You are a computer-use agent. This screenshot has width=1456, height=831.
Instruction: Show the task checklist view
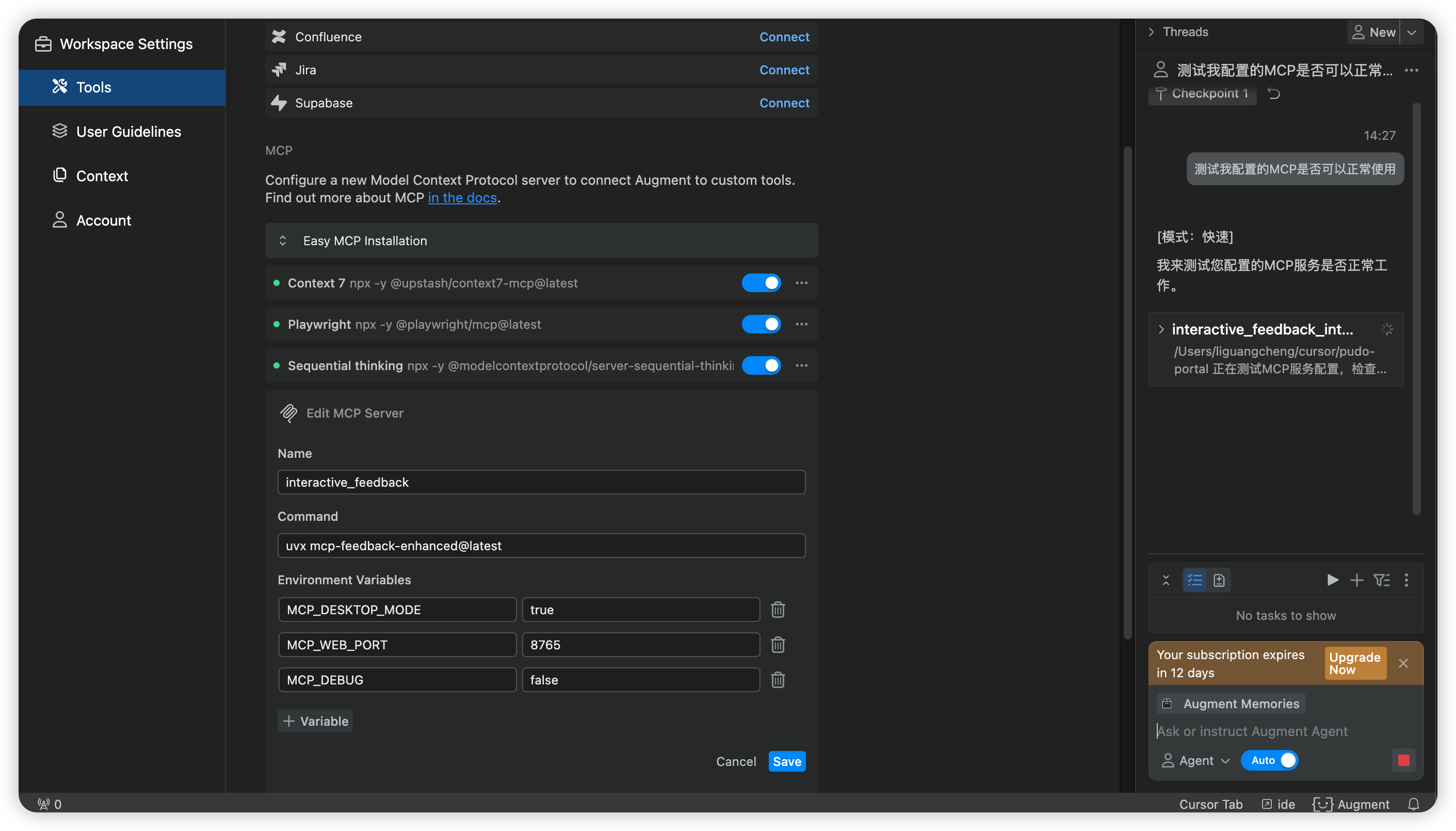[x=1194, y=581]
